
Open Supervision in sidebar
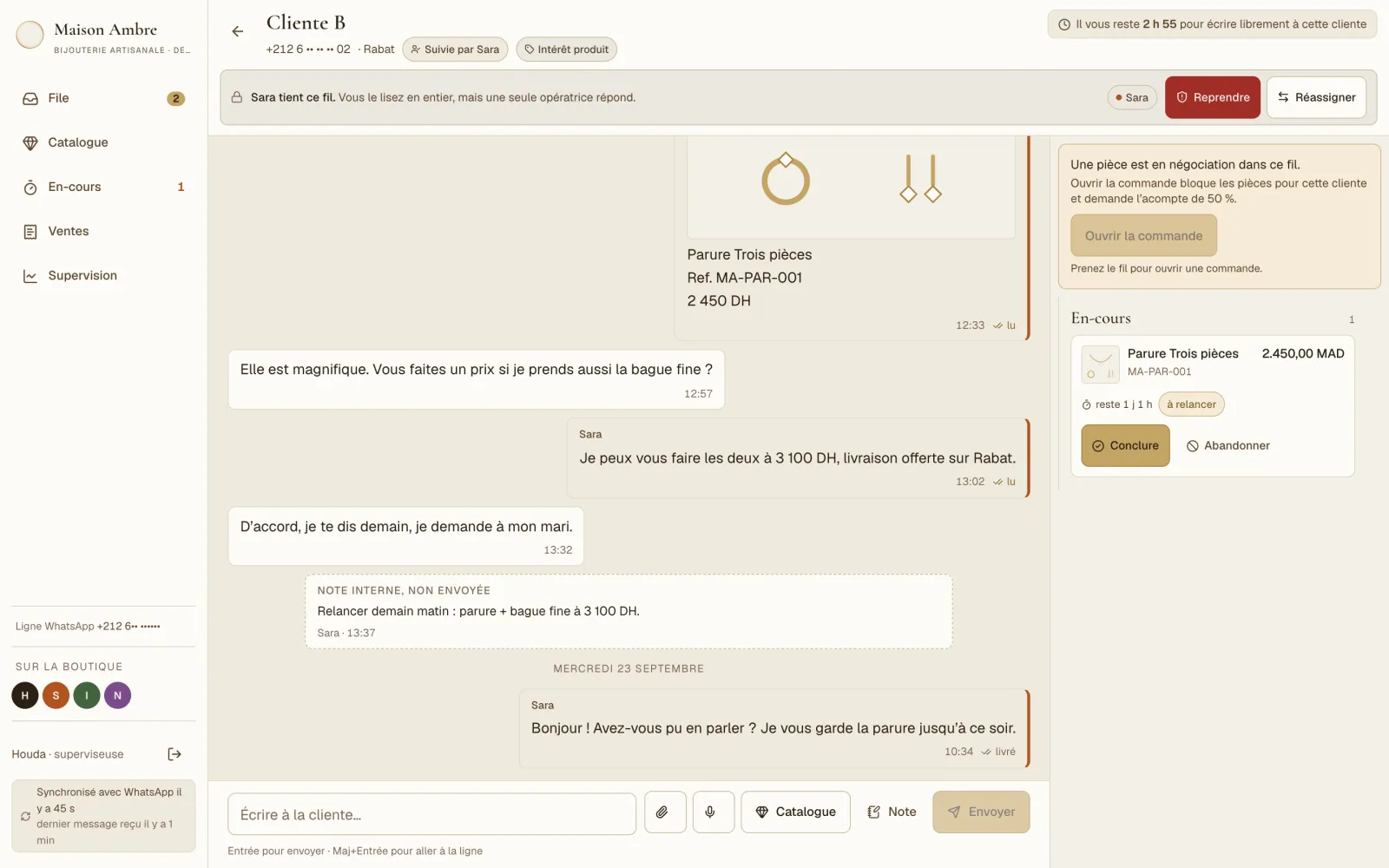click(x=103, y=275)
